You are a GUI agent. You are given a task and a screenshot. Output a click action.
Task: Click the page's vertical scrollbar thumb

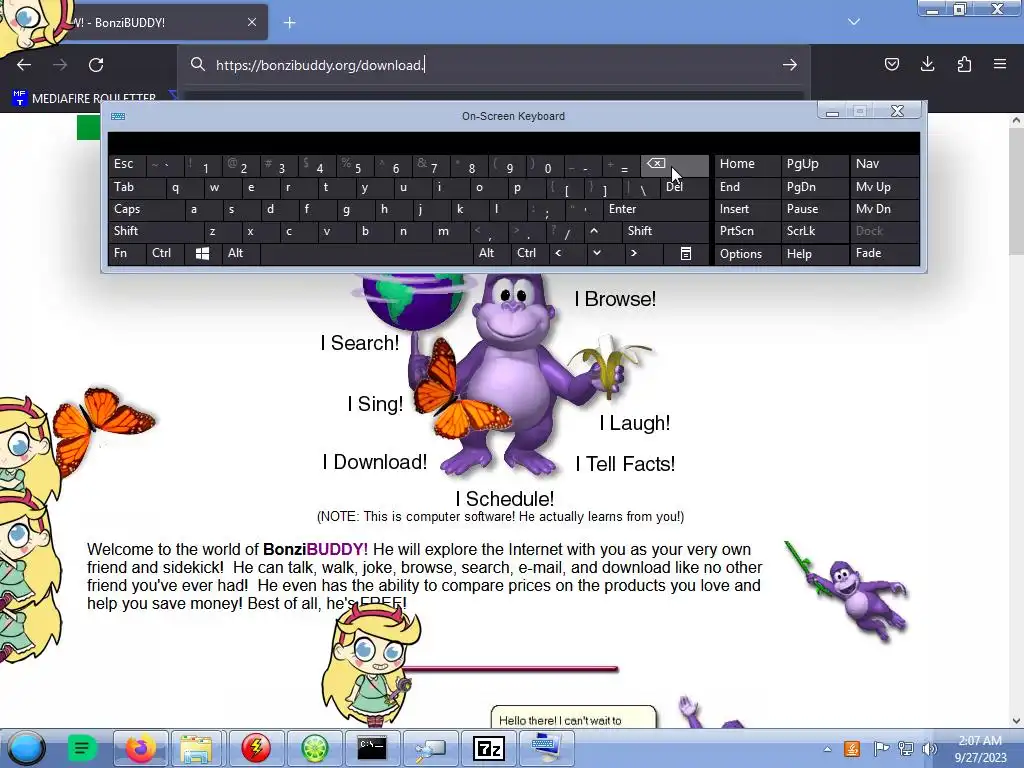1016,189
